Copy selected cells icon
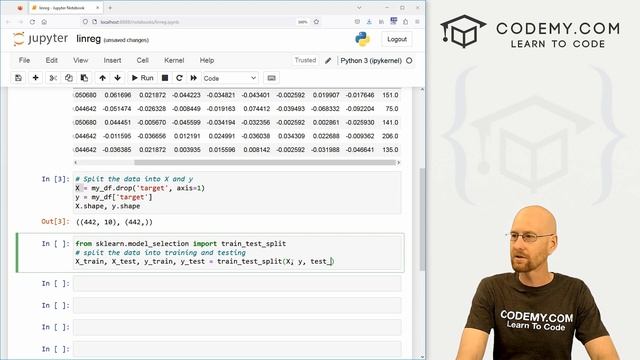This screenshot has width=640, height=360. click(x=69, y=78)
